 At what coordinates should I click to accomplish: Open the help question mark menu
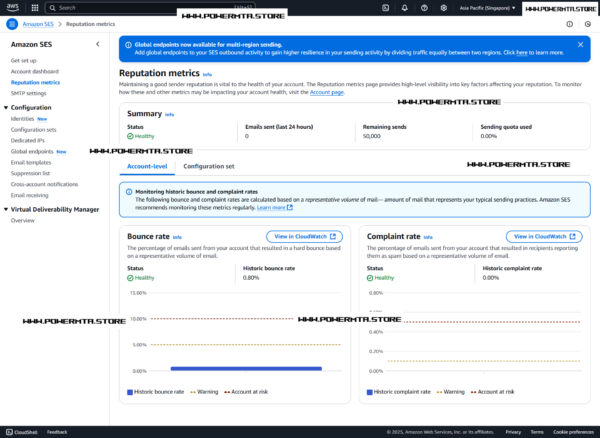click(x=424, y=8)
